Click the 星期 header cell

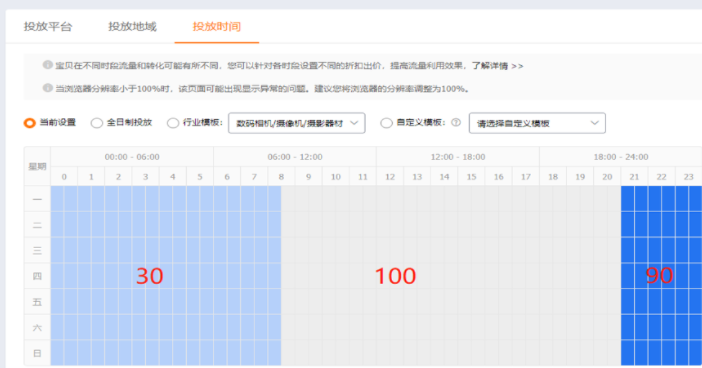pos(37,167)
